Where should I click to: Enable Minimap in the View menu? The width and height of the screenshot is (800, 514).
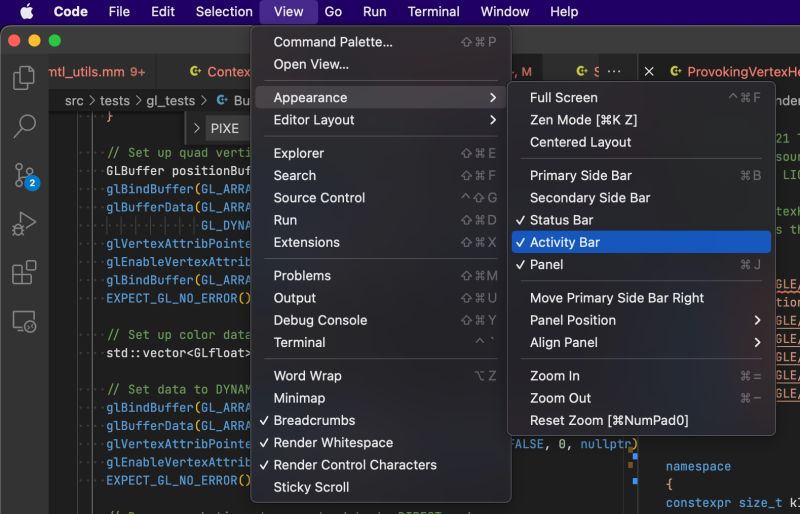tap(380, 398)
